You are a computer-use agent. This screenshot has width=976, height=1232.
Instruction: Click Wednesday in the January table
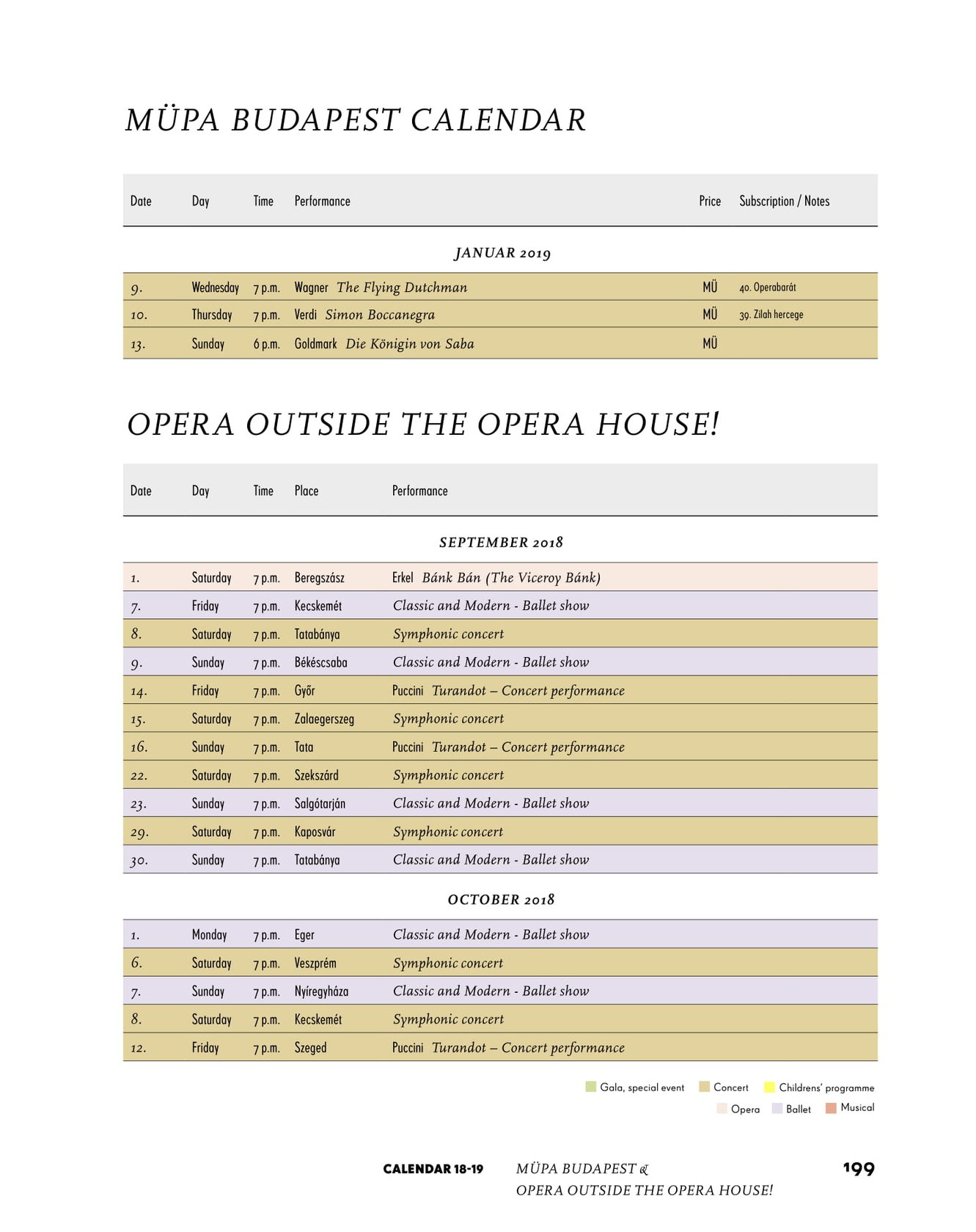[216, 287]
